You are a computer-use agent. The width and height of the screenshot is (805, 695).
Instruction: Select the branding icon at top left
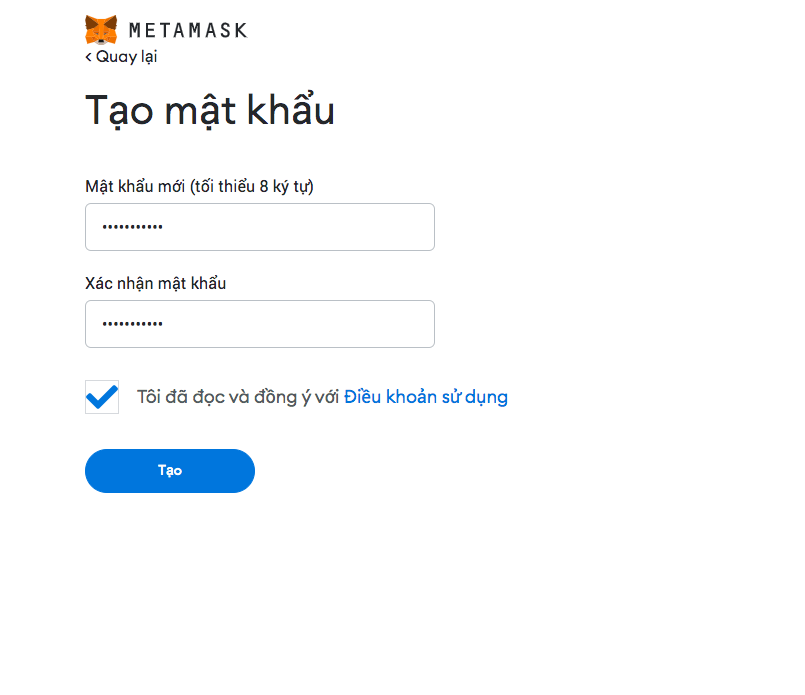pos(101,29)
